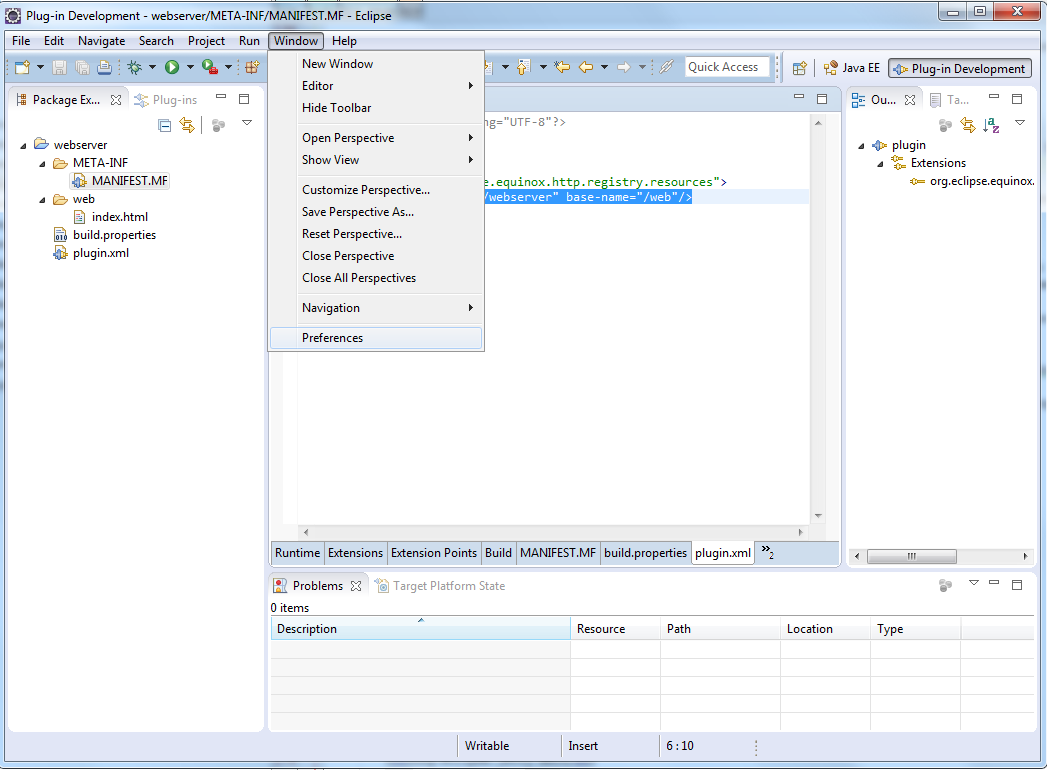Maximize the Package Explorer panel
This screenshot has height=770, width=1047.
pos(244,99)
